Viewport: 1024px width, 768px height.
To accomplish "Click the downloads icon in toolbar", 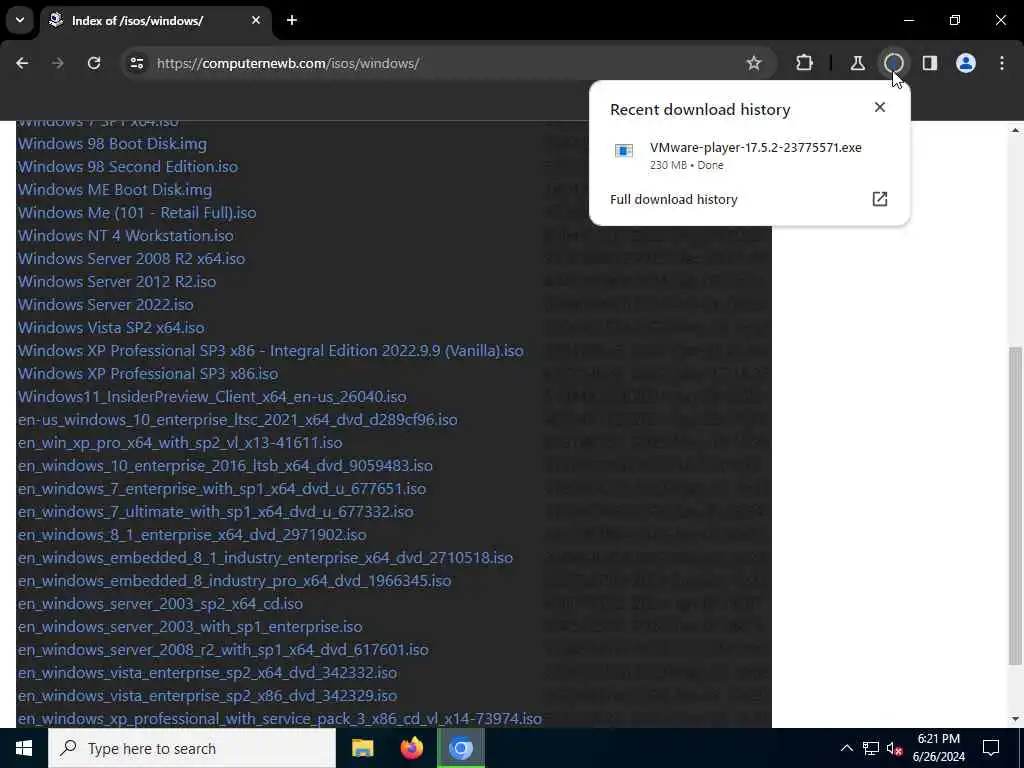I will 893,63.
